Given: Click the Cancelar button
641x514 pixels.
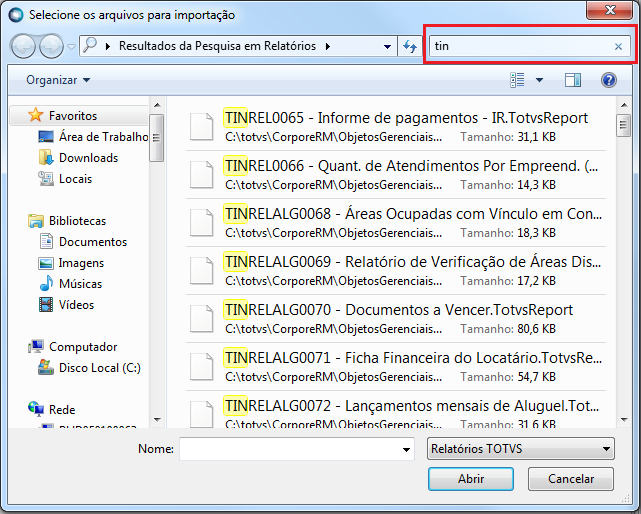Looking at the screenshot, I should (x=571, y=479).
